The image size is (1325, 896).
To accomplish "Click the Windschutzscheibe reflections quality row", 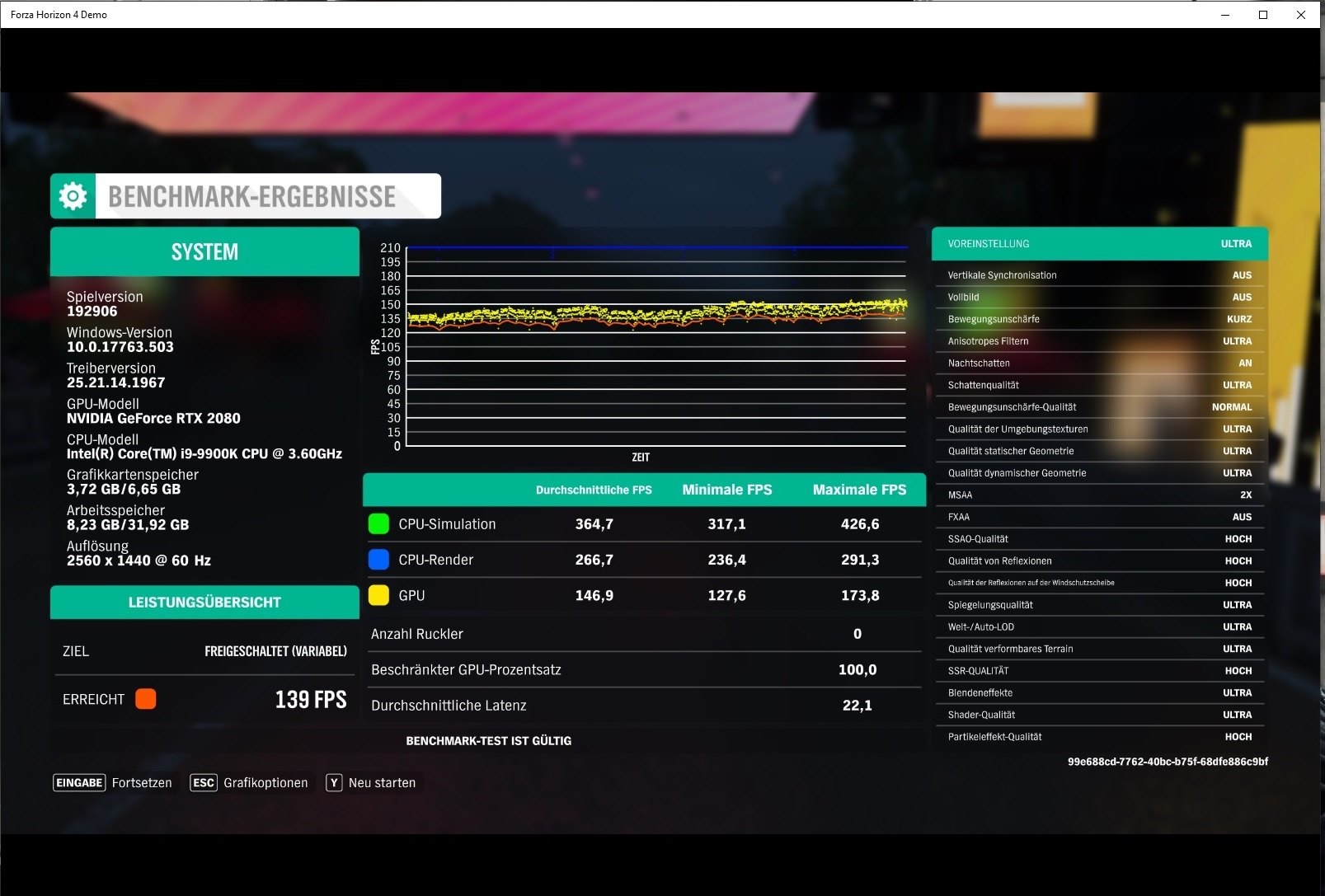I will 1100,583.
